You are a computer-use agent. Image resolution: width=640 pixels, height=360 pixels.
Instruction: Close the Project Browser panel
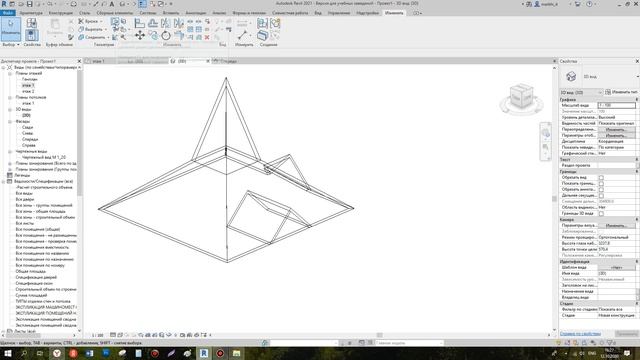point(79,61)
